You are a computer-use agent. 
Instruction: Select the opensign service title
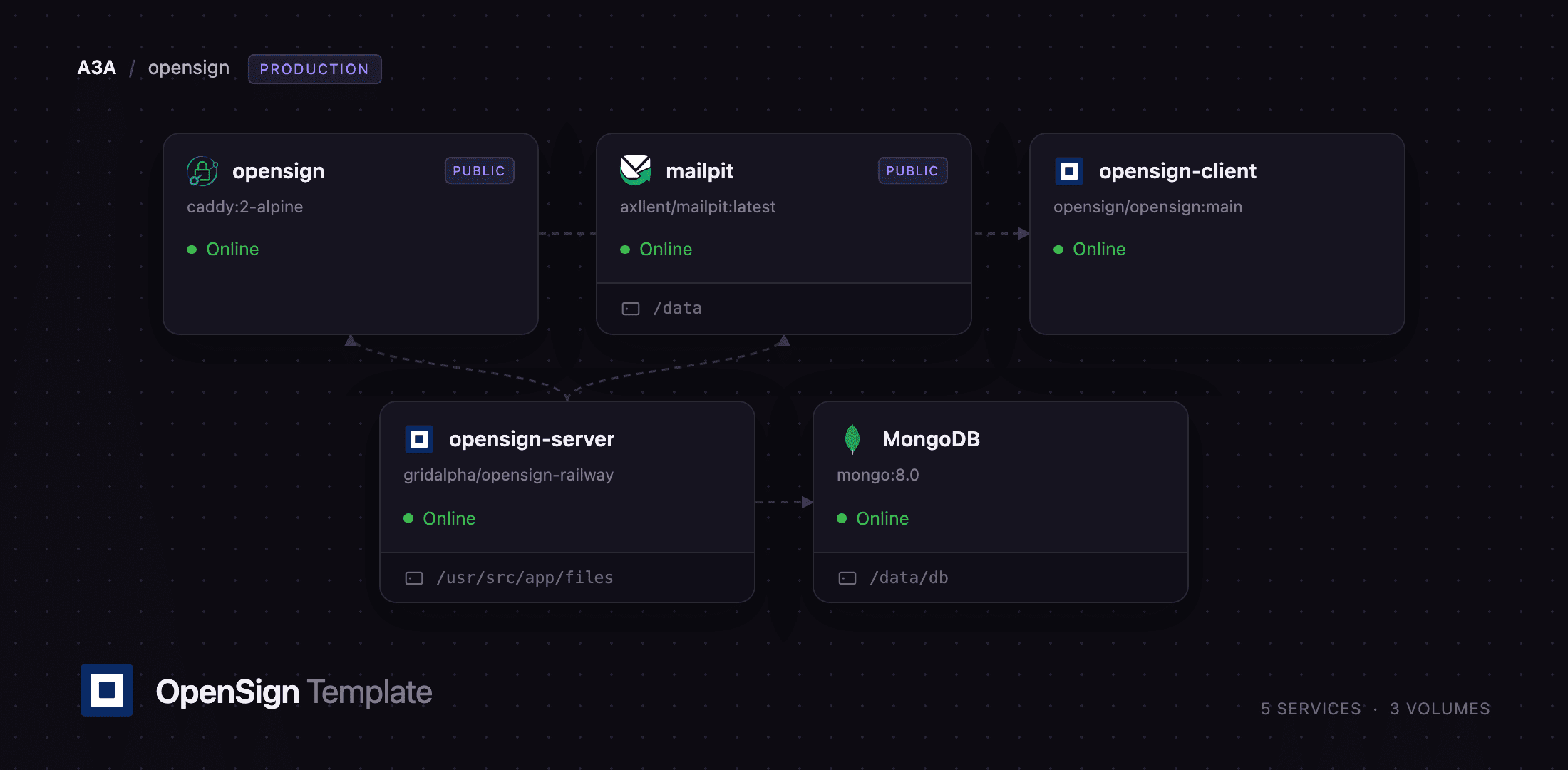click(x=279, y=171)
